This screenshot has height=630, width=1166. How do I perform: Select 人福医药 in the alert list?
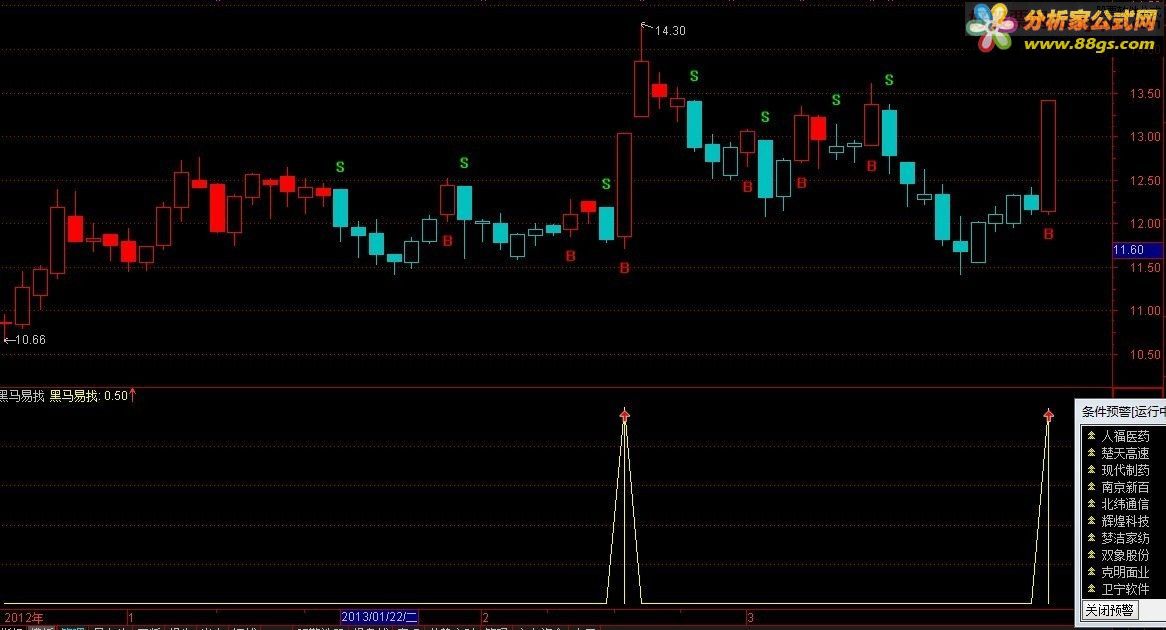coord(1125,437)
